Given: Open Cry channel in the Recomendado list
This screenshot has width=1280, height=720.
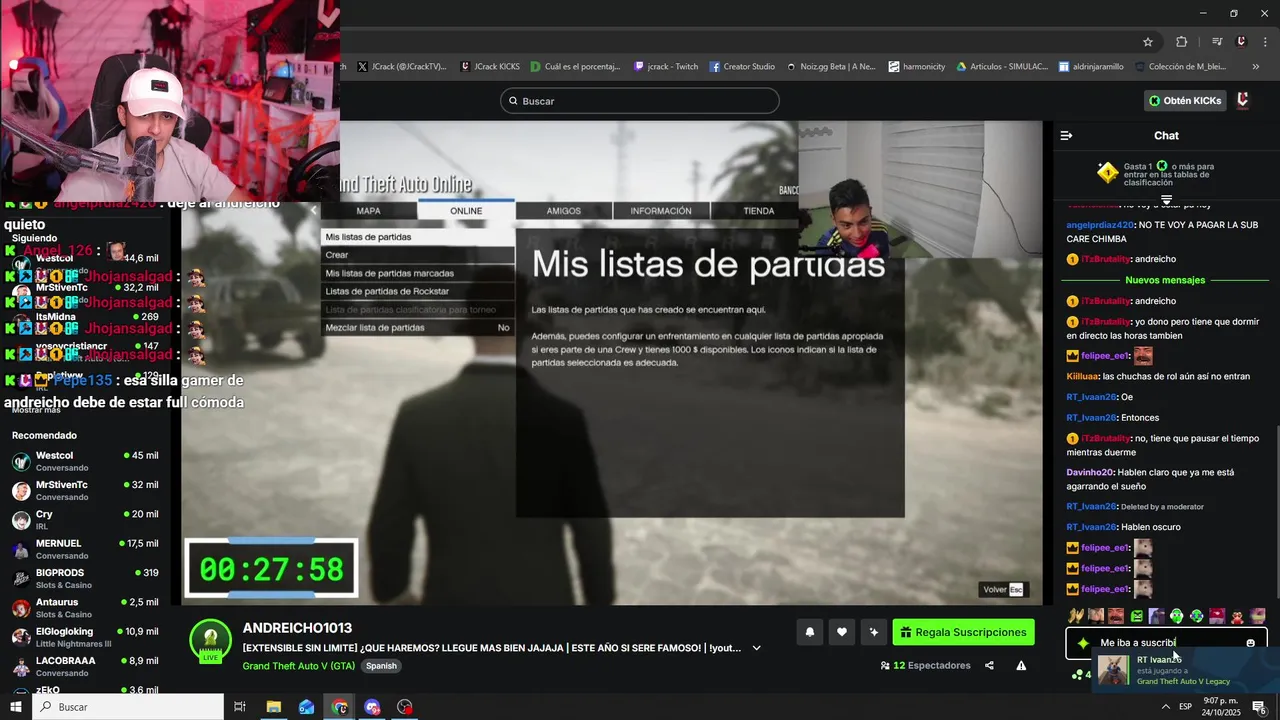Looking at the screenshot, I should point(85,520).
